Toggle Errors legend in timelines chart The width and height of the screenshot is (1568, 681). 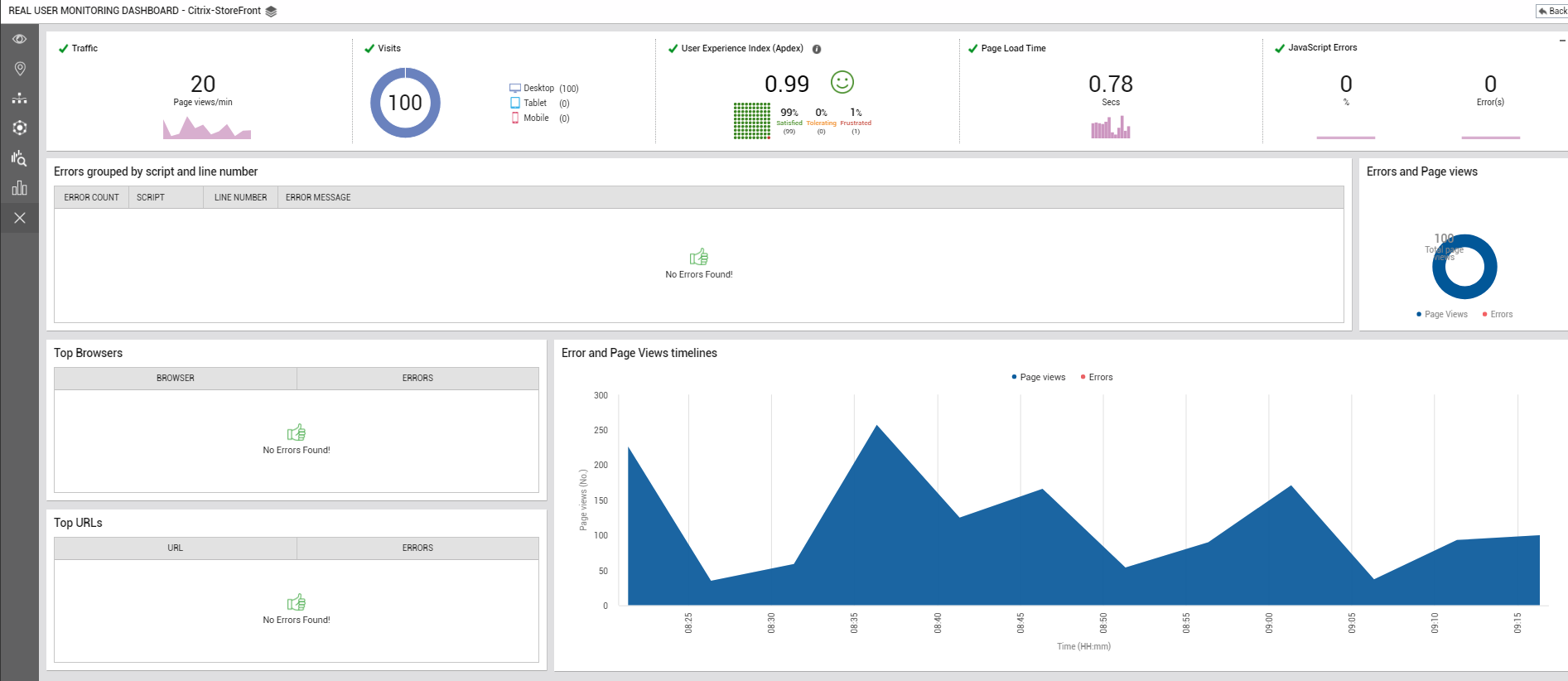tap(1097, 377)
